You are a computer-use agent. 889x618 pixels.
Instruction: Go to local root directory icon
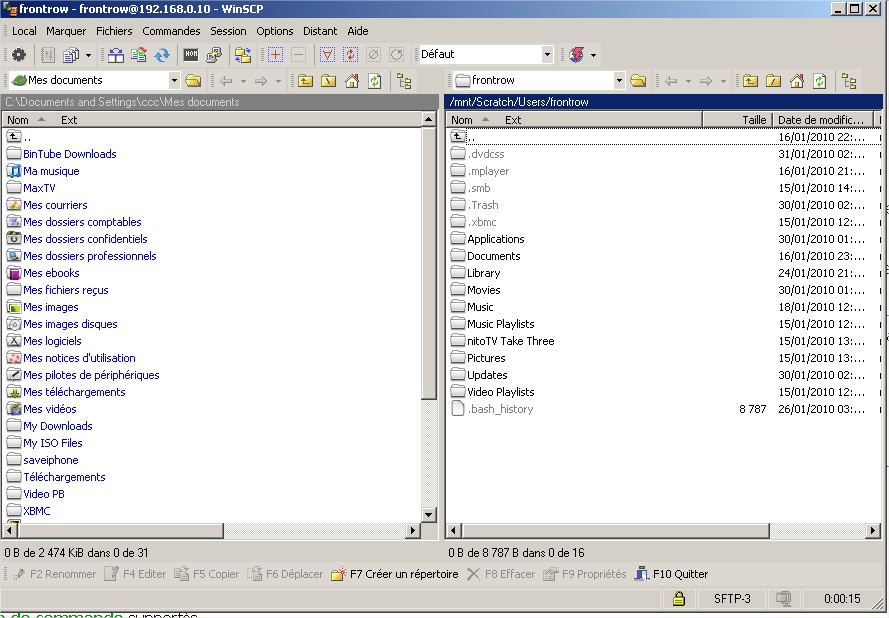[x=328, y=81]
